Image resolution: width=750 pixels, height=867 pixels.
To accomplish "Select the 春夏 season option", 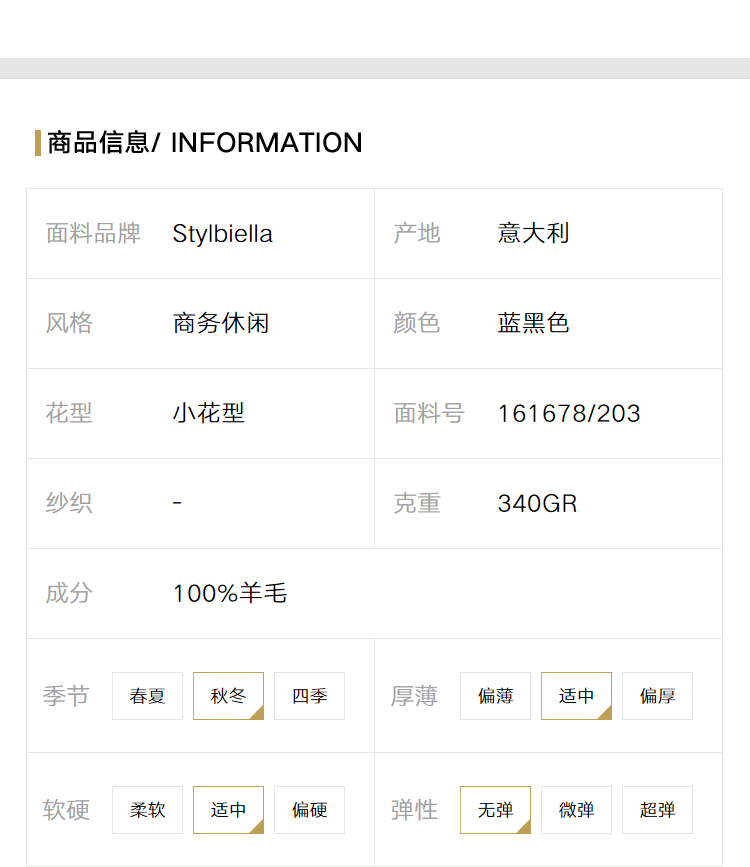I will pyautogui.click(x=147, y=696).
